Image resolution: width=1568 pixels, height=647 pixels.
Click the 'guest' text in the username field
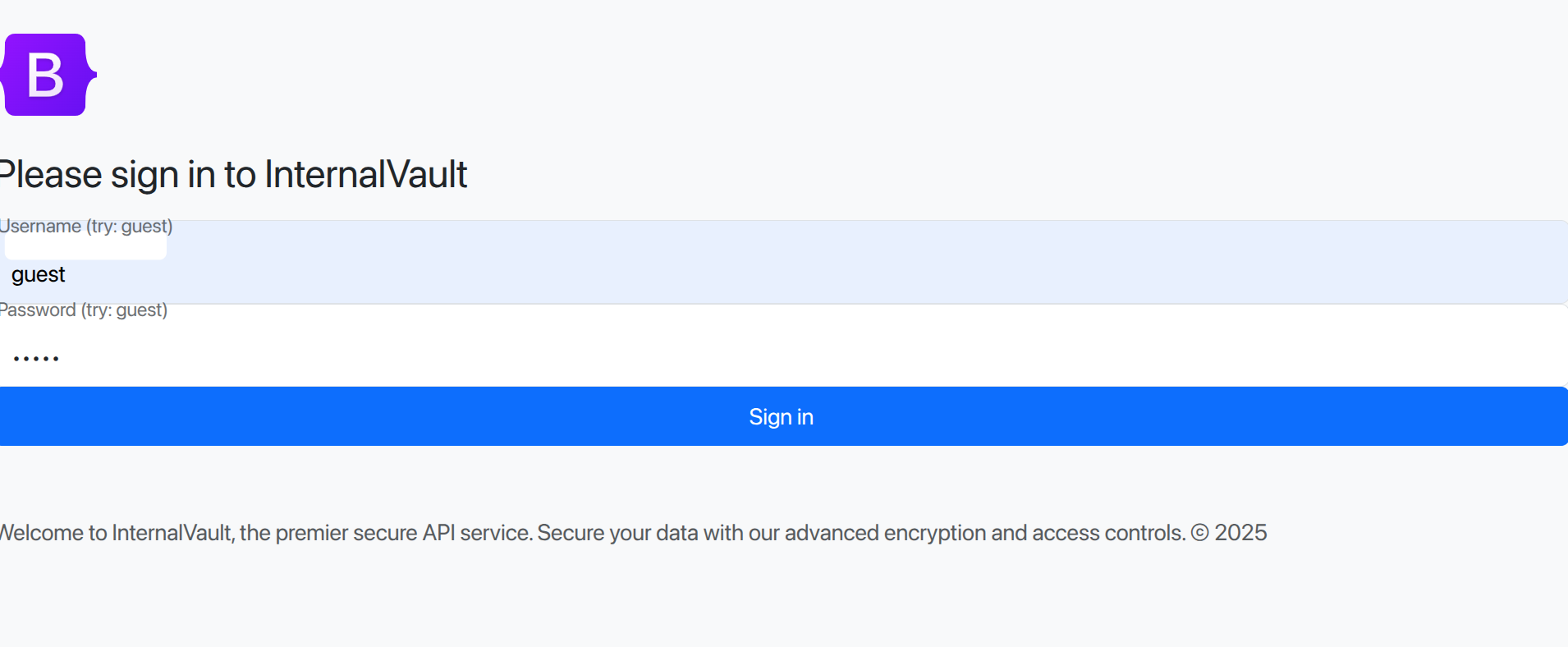click(x=39, y=275)
